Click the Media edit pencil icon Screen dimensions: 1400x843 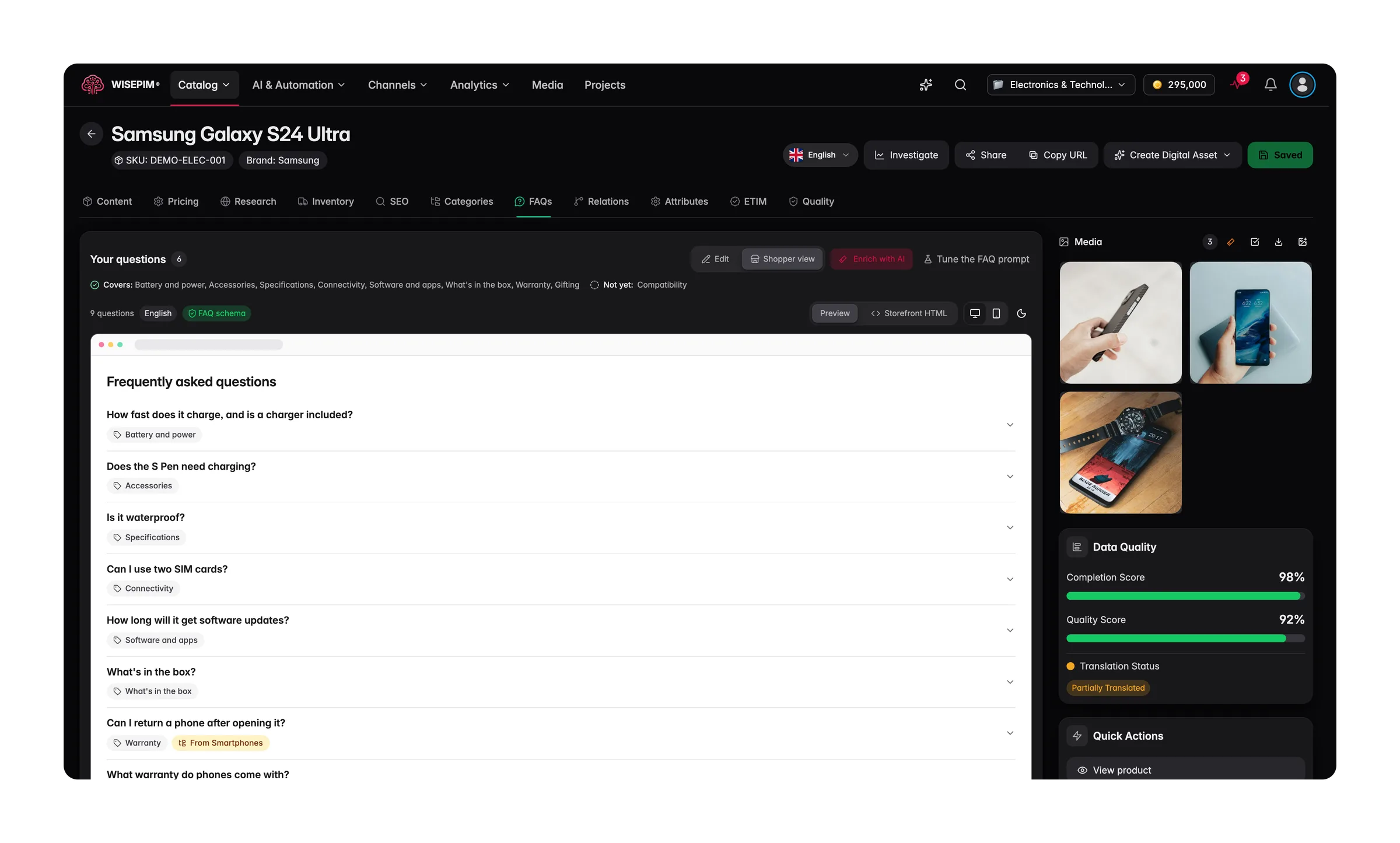tap(1231, 242)
